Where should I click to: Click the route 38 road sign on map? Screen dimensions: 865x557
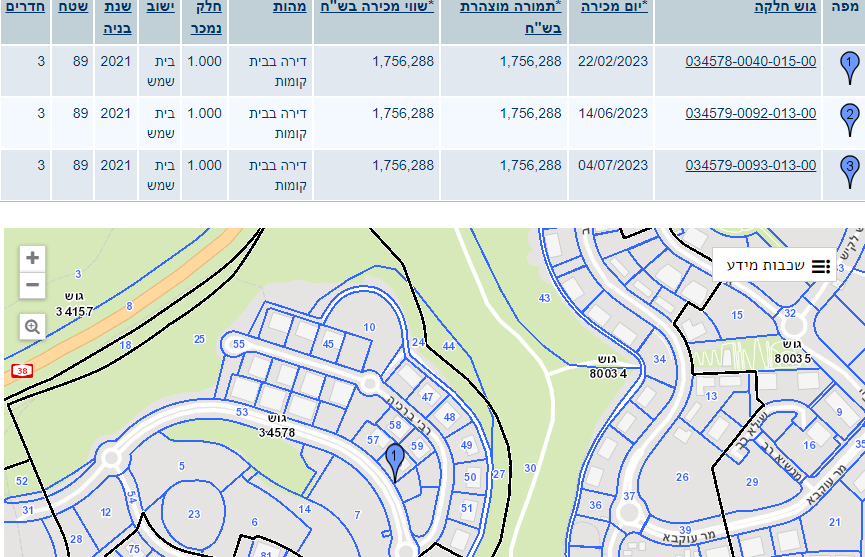pyautogui.click(x=22, y=371)
